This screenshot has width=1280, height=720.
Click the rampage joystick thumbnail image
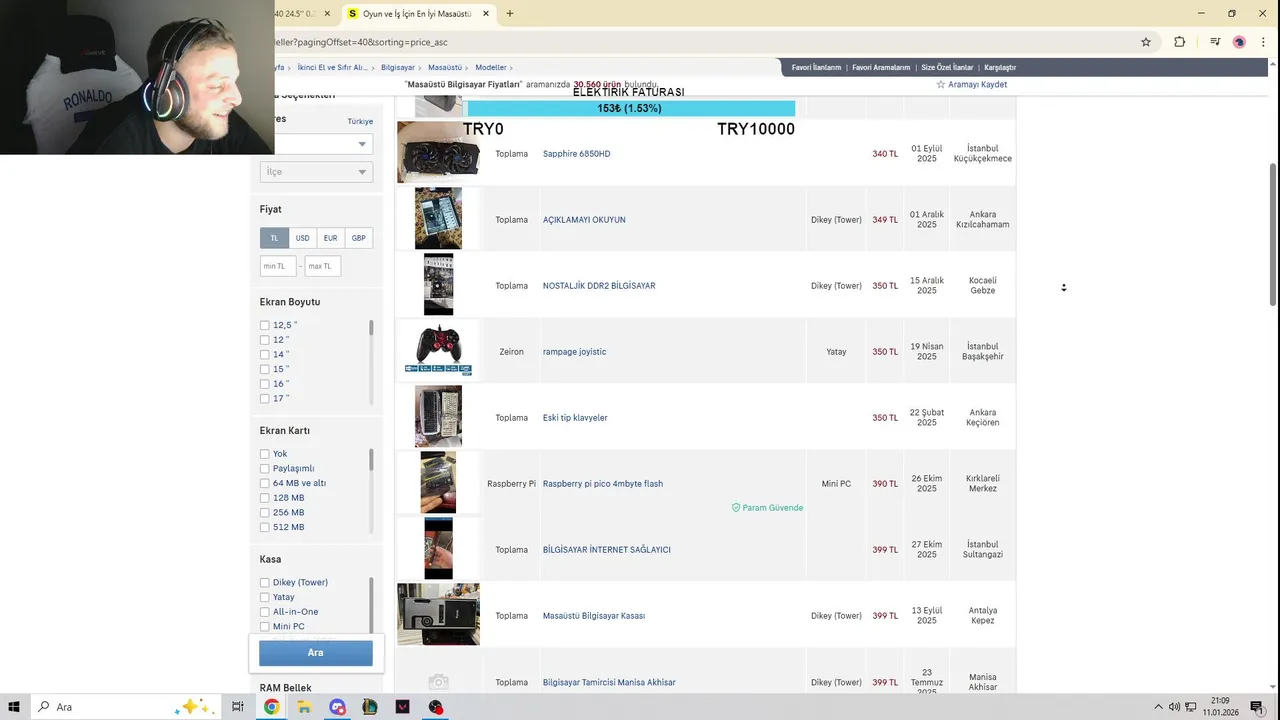click(438, 350)
